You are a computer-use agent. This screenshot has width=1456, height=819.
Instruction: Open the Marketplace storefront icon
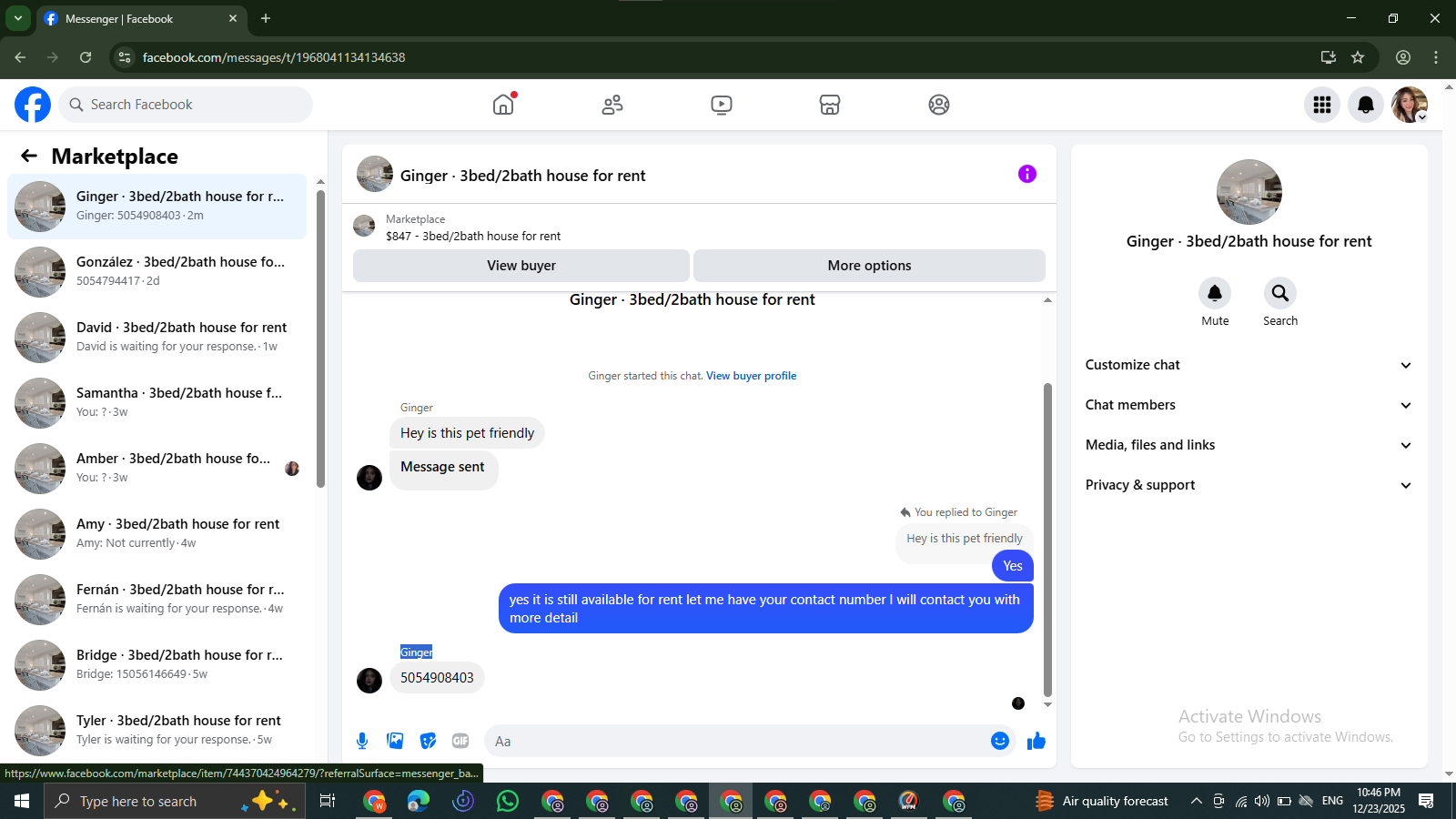[x=830, y=105]
